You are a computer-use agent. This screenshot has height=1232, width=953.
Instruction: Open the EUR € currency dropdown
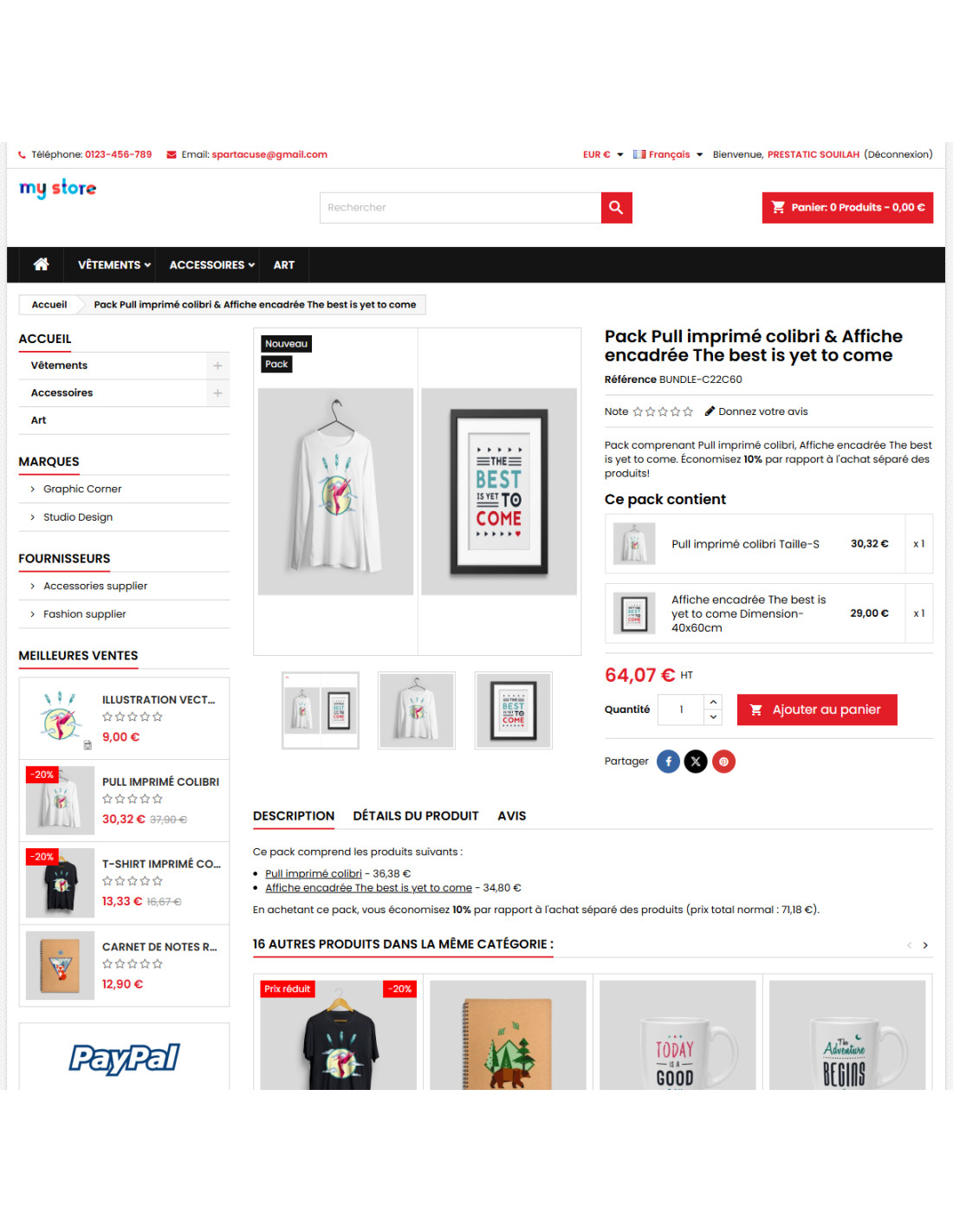pyautogui.click(x=603, y=155)
